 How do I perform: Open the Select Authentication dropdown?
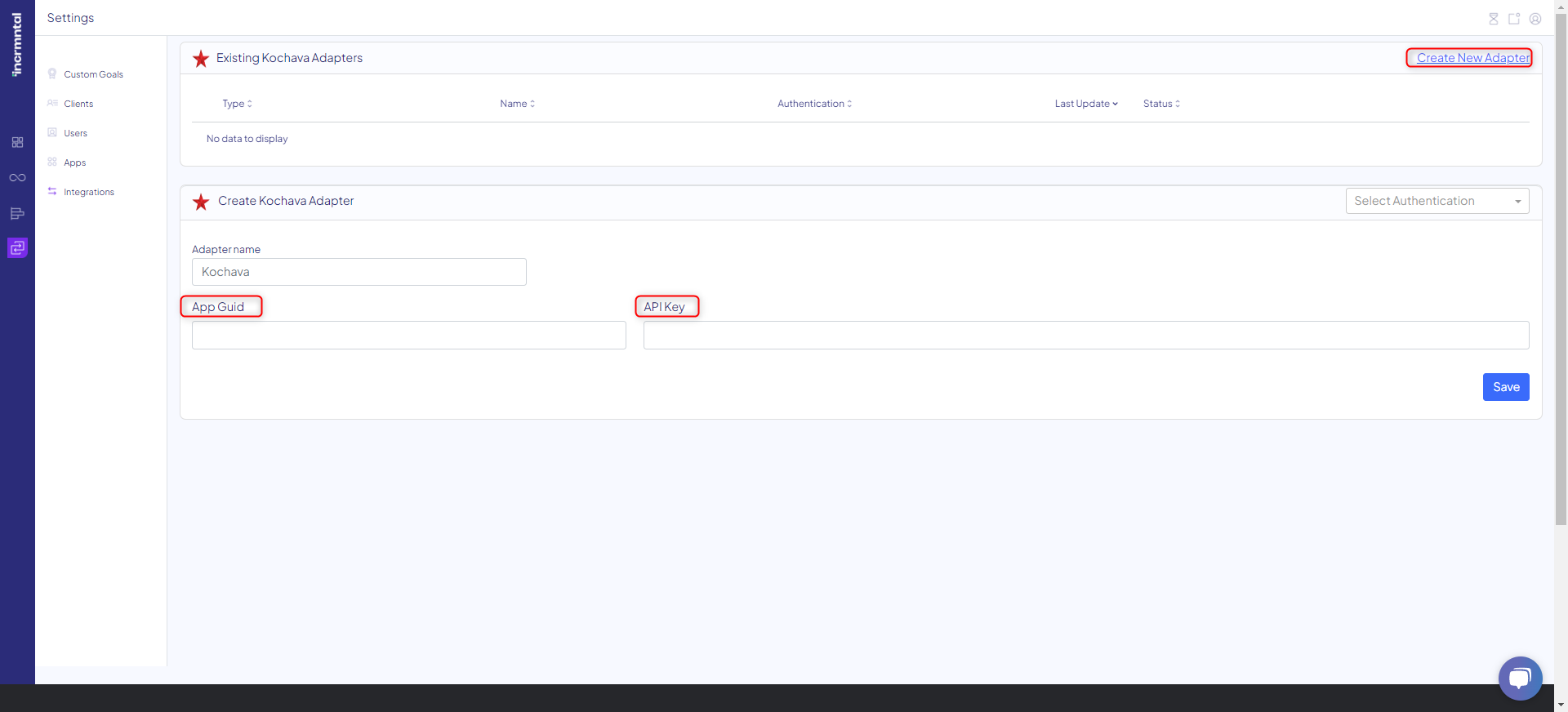point(1437,201)
